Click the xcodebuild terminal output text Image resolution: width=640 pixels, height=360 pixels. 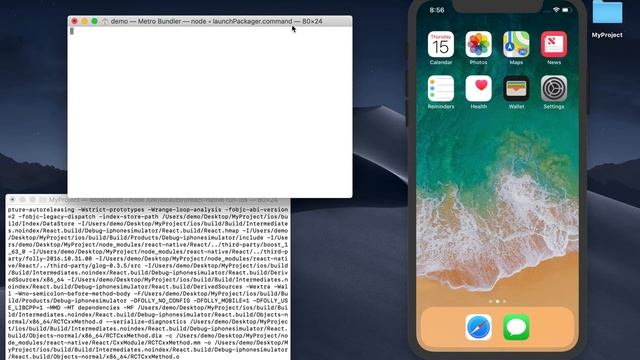[x=148, y=283]
